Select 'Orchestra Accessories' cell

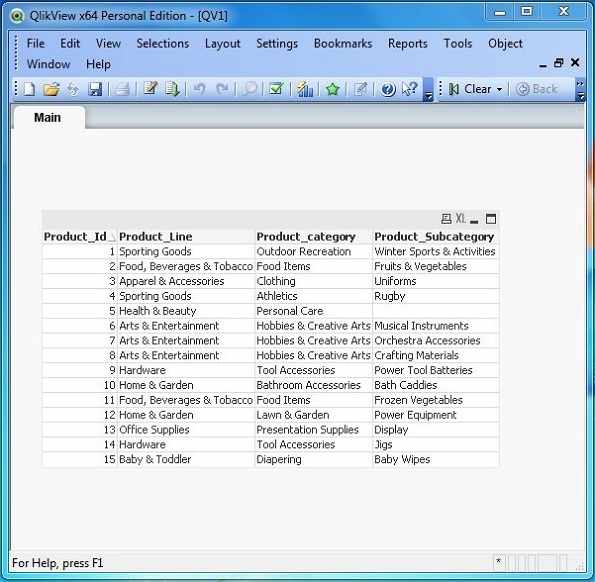436,340
